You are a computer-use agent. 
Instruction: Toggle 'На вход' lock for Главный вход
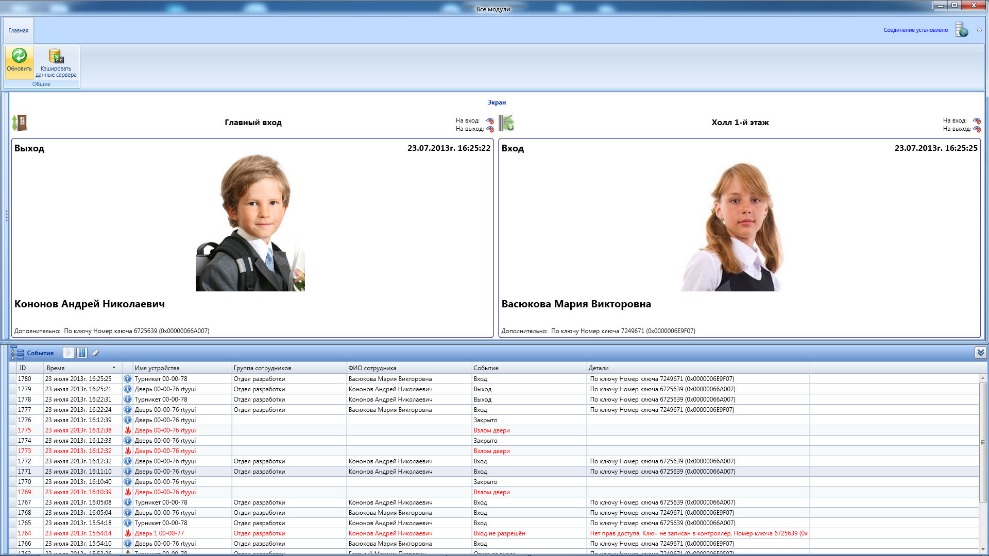(x=489, y=120)
